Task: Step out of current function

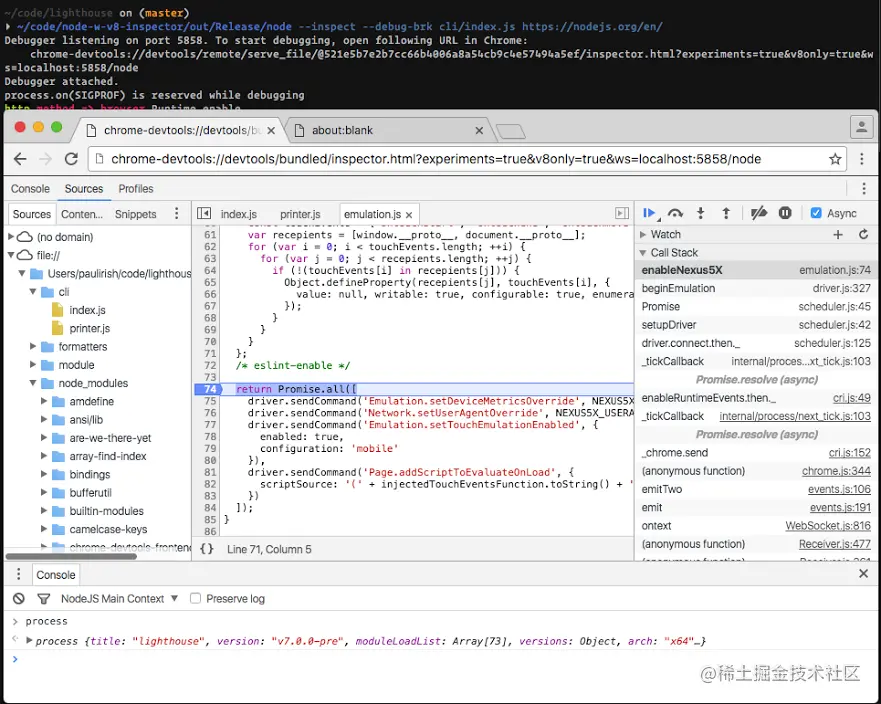Action: 726,213
